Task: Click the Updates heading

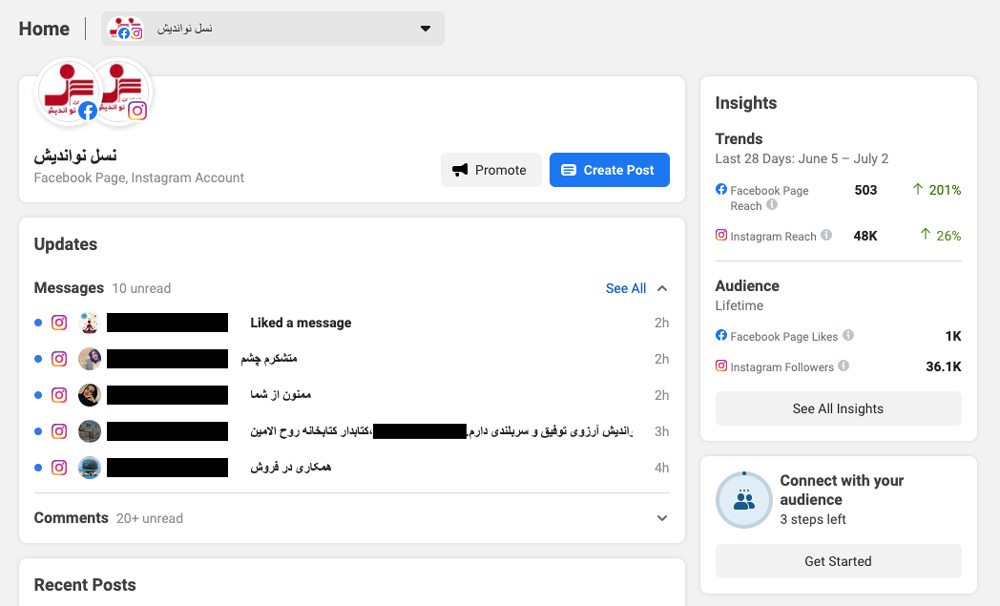Action: (66, 244)
